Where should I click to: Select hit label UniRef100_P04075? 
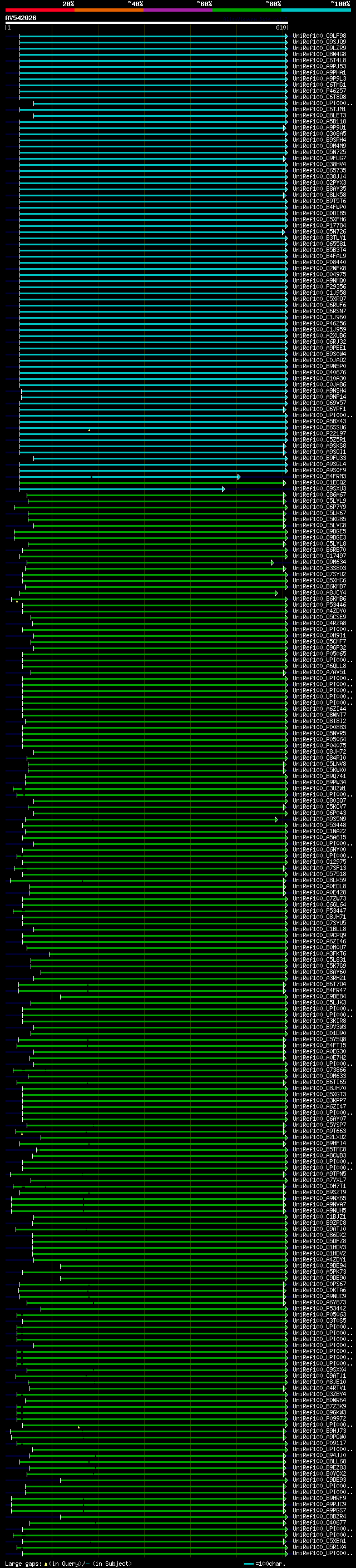pos(319,746)
